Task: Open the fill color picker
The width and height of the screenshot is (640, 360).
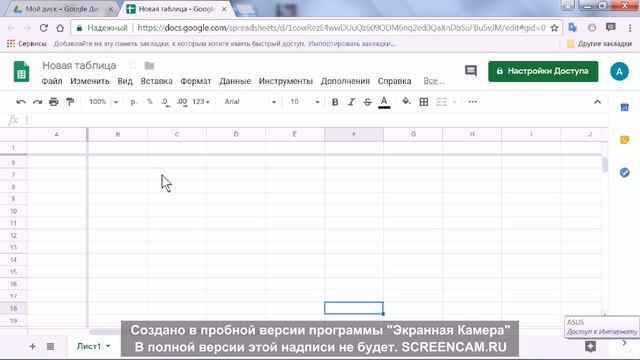Action: 406,102
